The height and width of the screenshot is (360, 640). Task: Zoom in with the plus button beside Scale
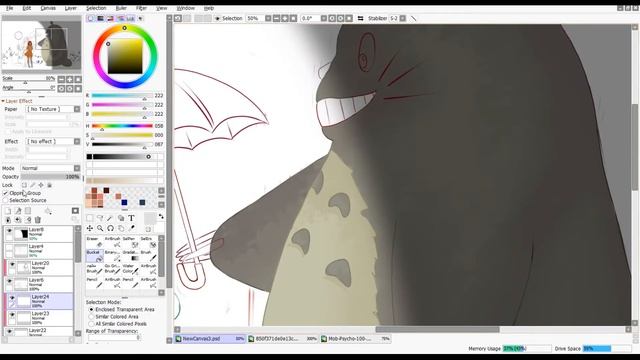click(x=70, y=79)
